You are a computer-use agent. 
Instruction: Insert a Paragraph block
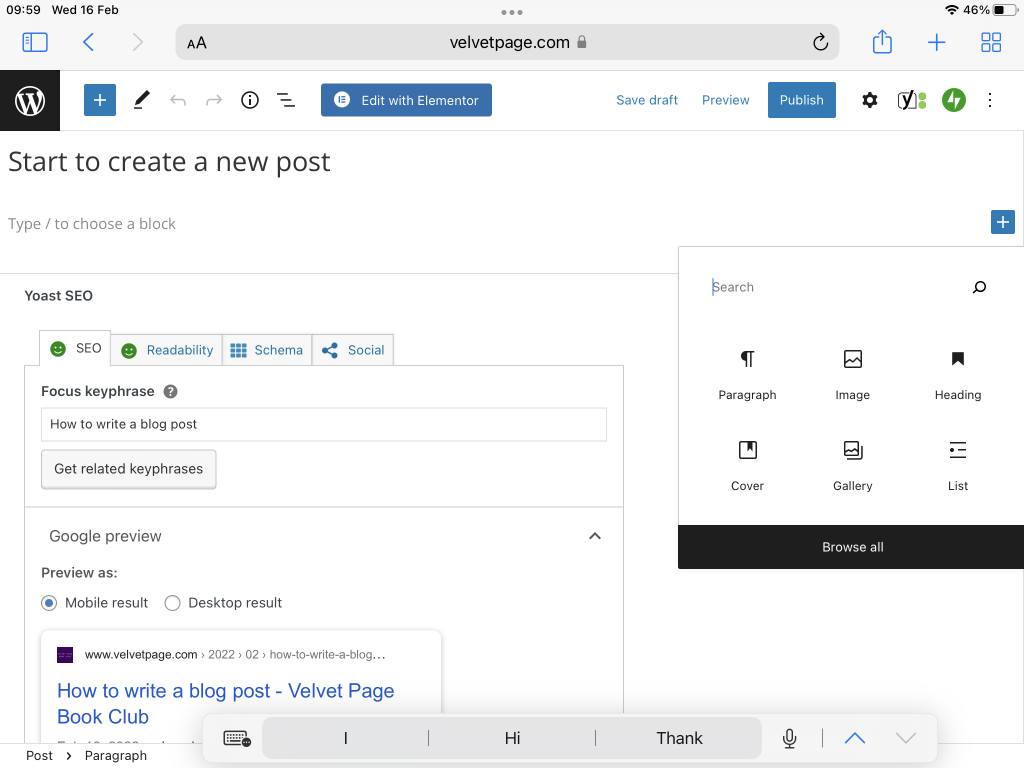[747, 375]
